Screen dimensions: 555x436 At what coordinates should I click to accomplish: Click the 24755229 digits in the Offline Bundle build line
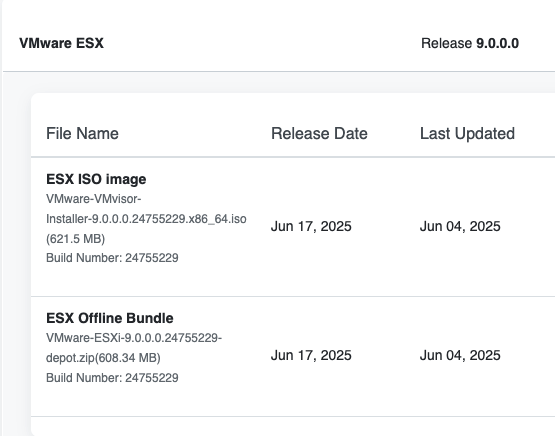point(152,378)
